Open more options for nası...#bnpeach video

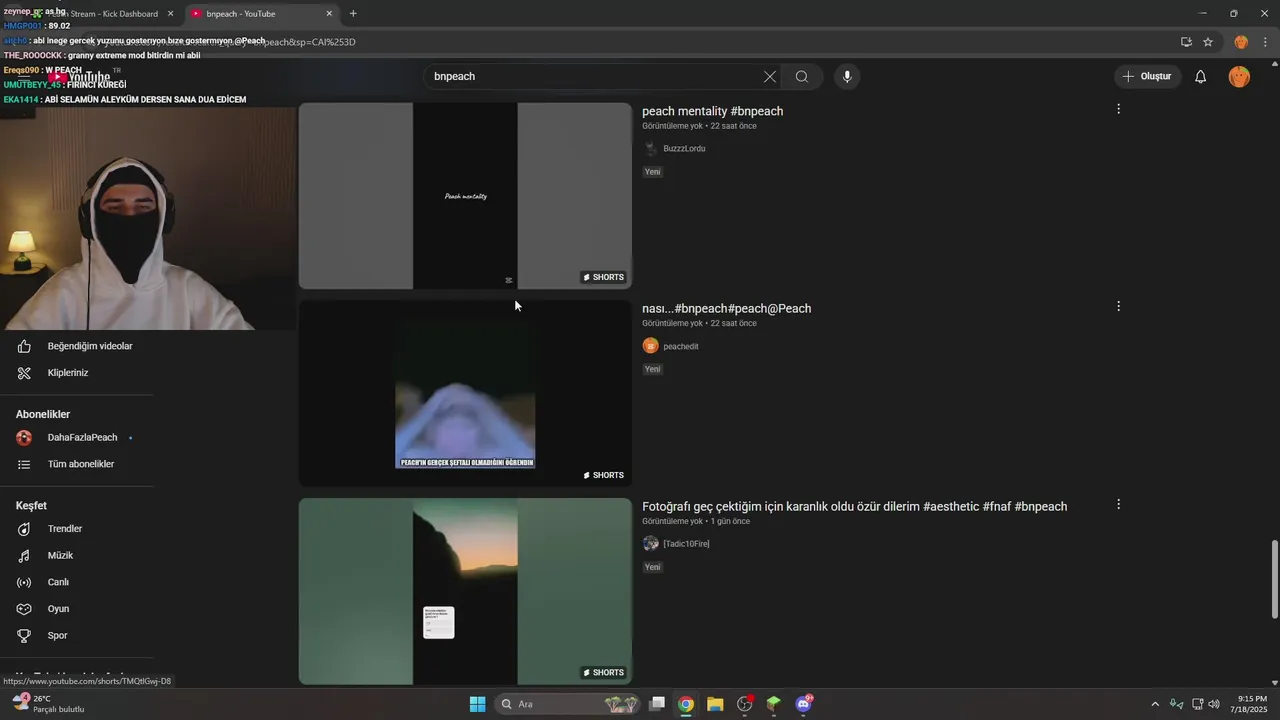[x=1118, y=307]
